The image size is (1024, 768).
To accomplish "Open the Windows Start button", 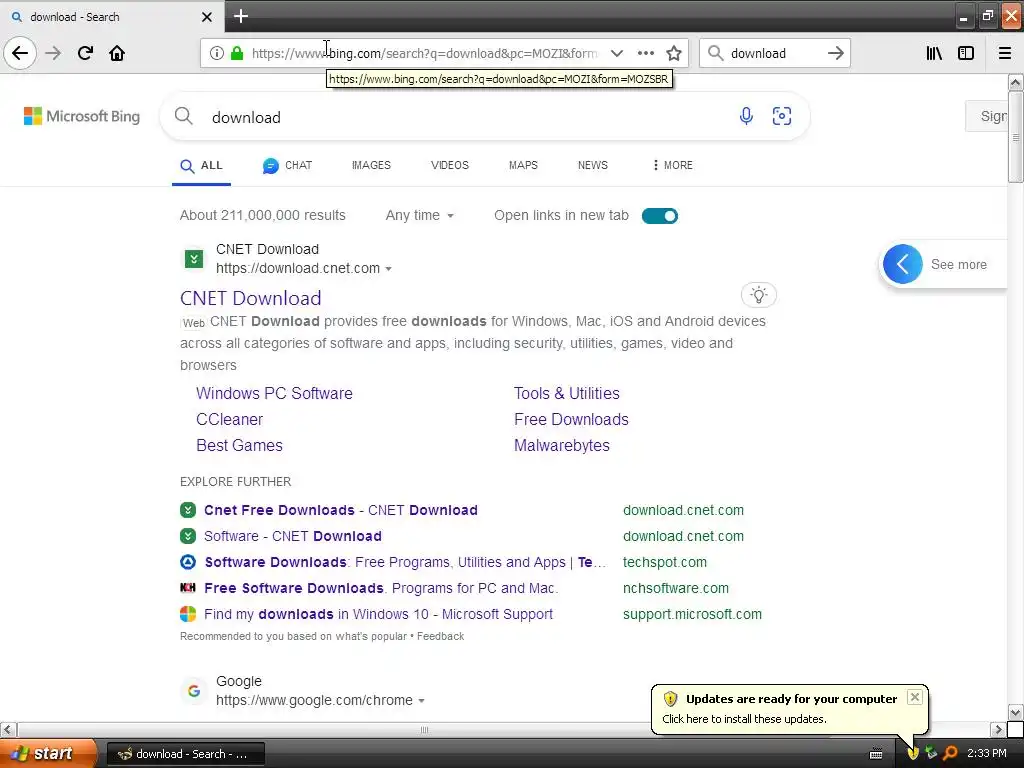I will (48, 753).
